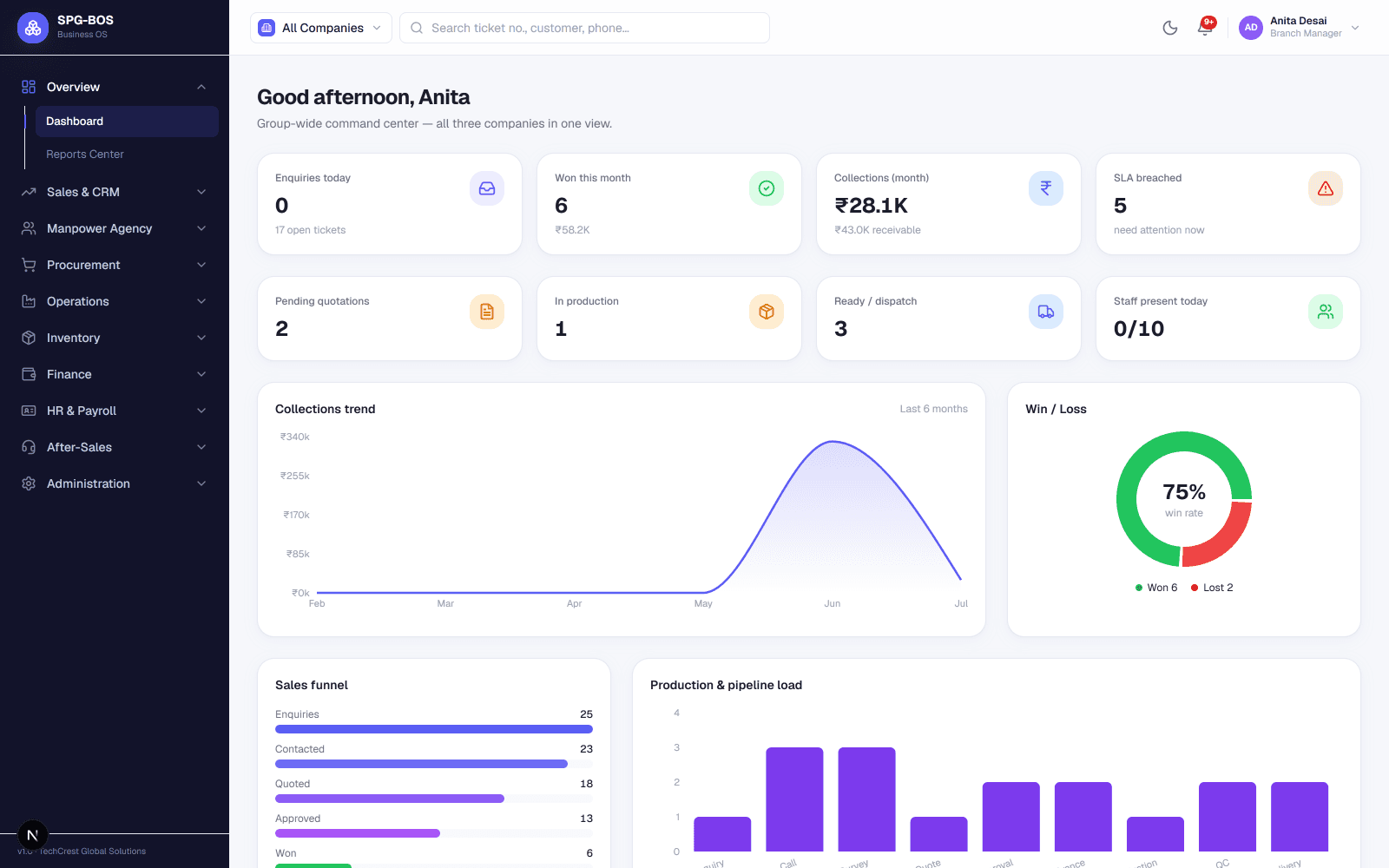
Task: Click the Quoted funnel progress bar
Action: 434,799
